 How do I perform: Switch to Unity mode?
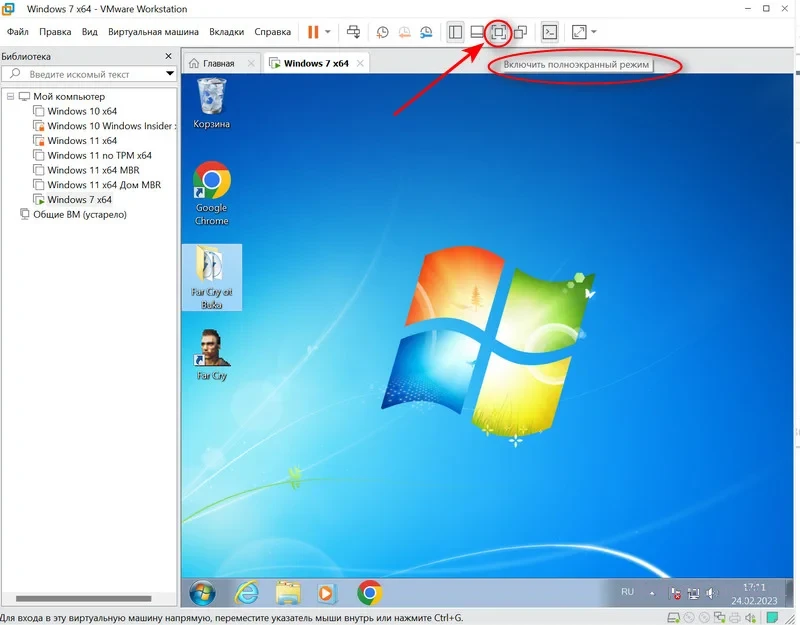click(520, 32)
